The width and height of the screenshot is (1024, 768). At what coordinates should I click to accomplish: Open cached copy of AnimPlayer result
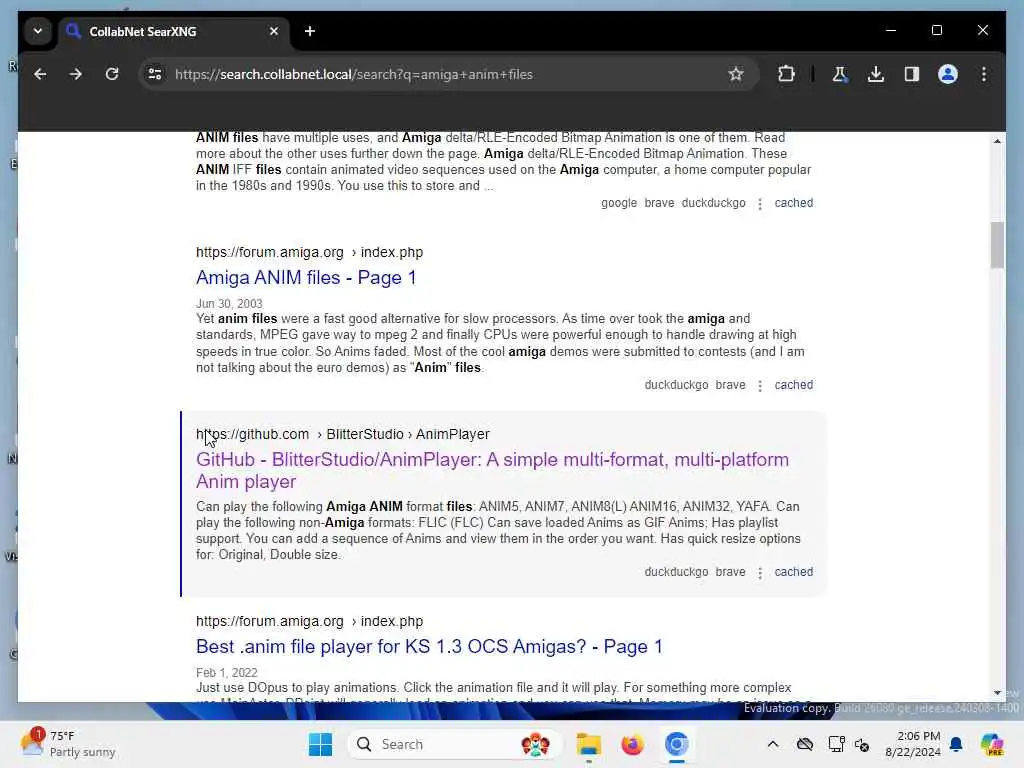click(793, 572)
